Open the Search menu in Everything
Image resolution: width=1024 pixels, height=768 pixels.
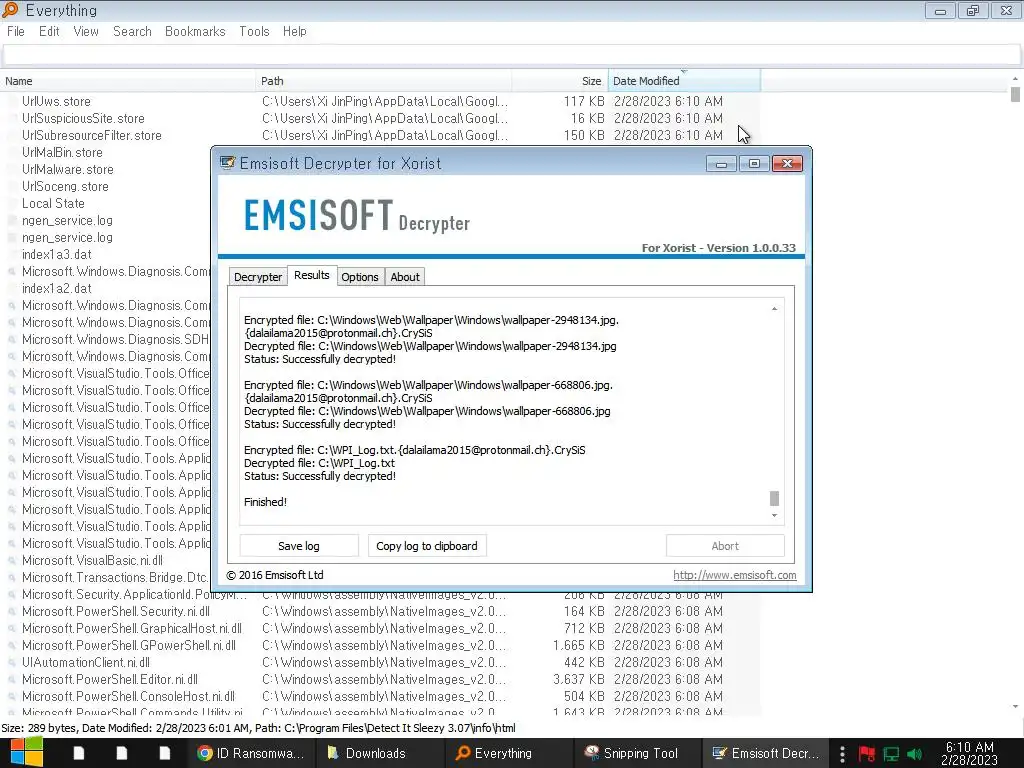point(132,31)
